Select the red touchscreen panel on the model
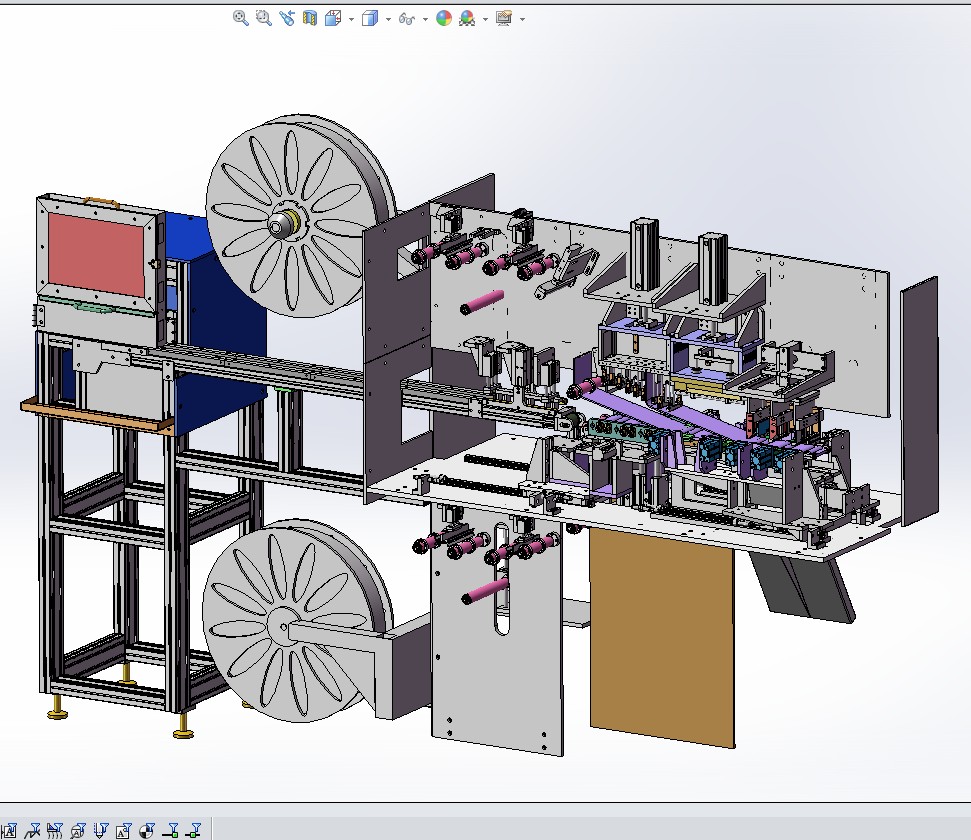This screenshot has height=840, width=971. 97,255
